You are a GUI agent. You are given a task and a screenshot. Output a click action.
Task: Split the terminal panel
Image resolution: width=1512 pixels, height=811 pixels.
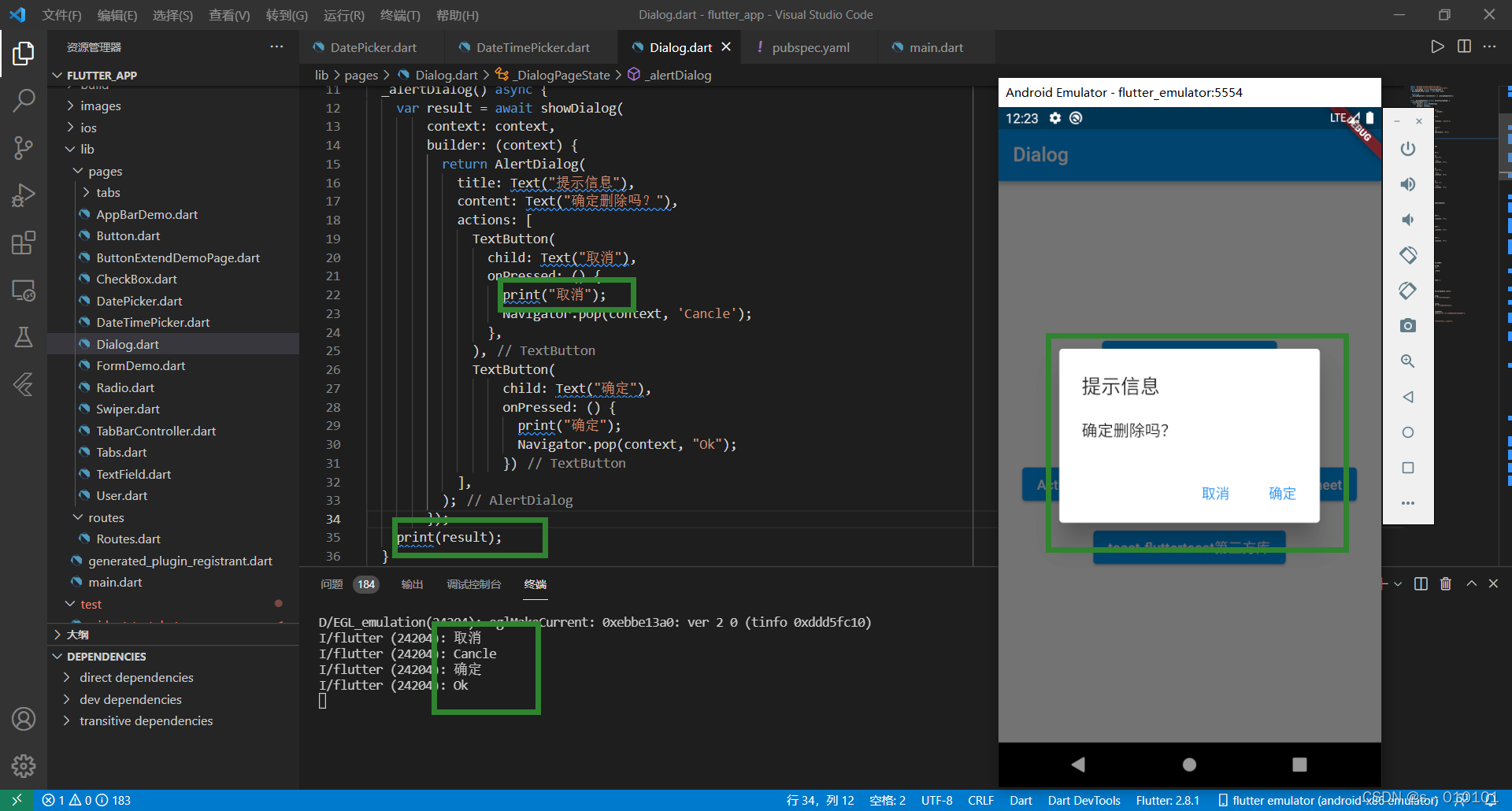[1421, 583]
